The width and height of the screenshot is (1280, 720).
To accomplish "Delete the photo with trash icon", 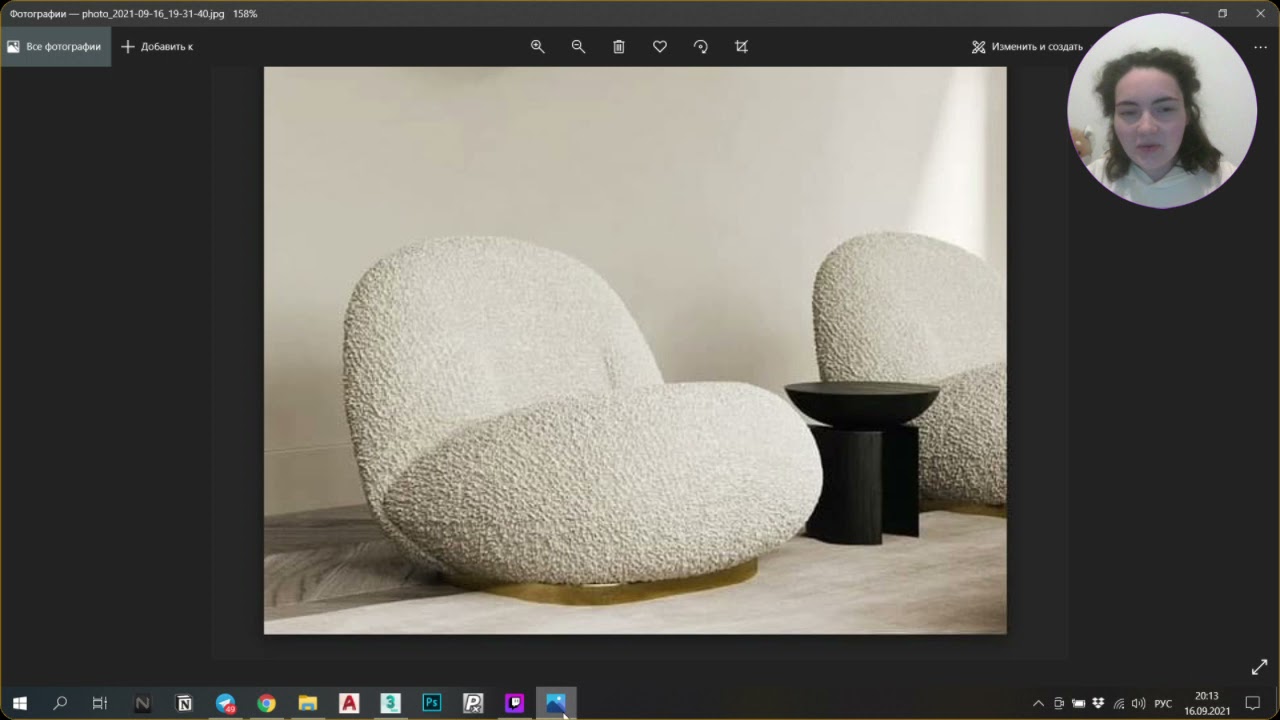I will [619, 46].
